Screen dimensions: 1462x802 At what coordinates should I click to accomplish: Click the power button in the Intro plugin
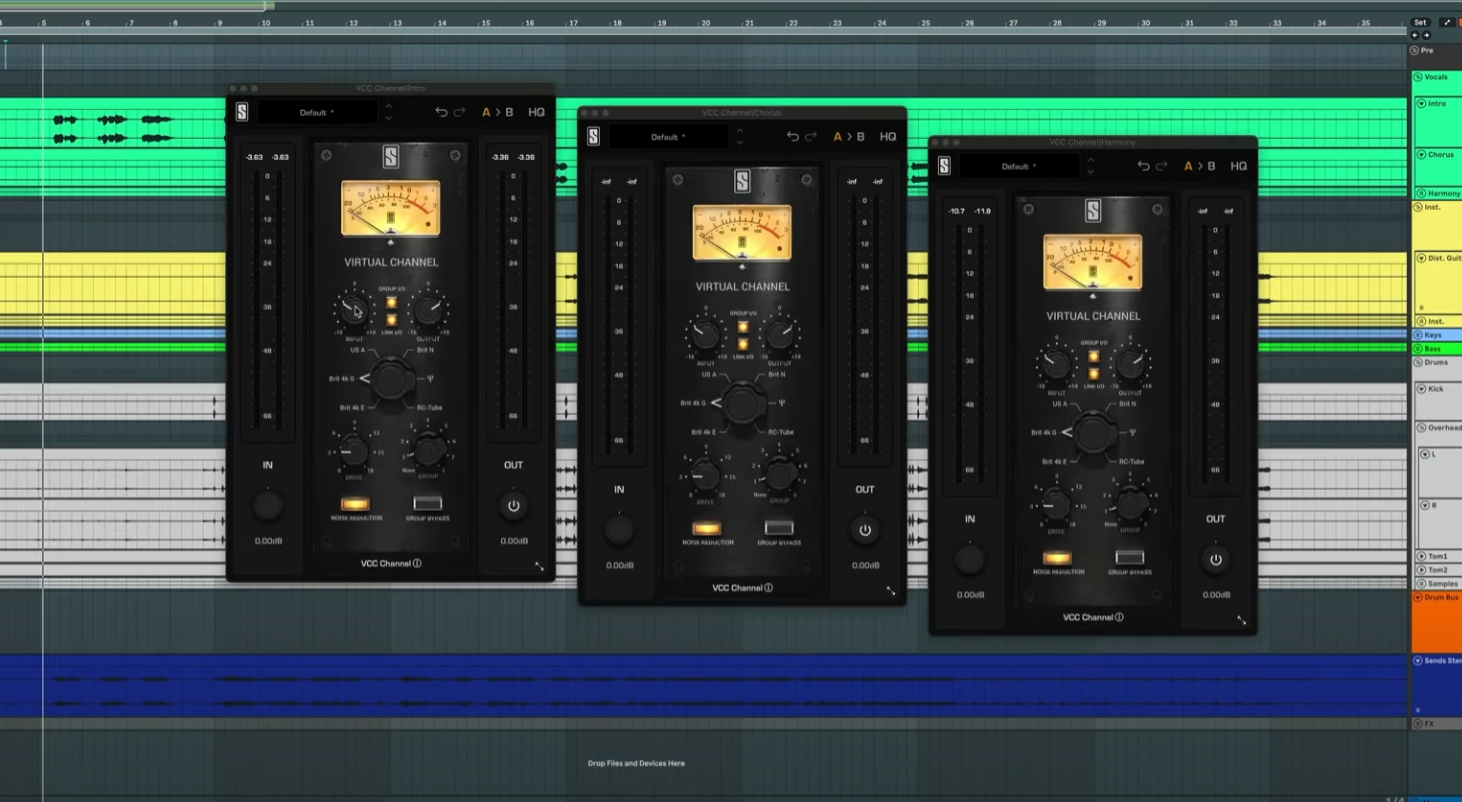[514, 506]
